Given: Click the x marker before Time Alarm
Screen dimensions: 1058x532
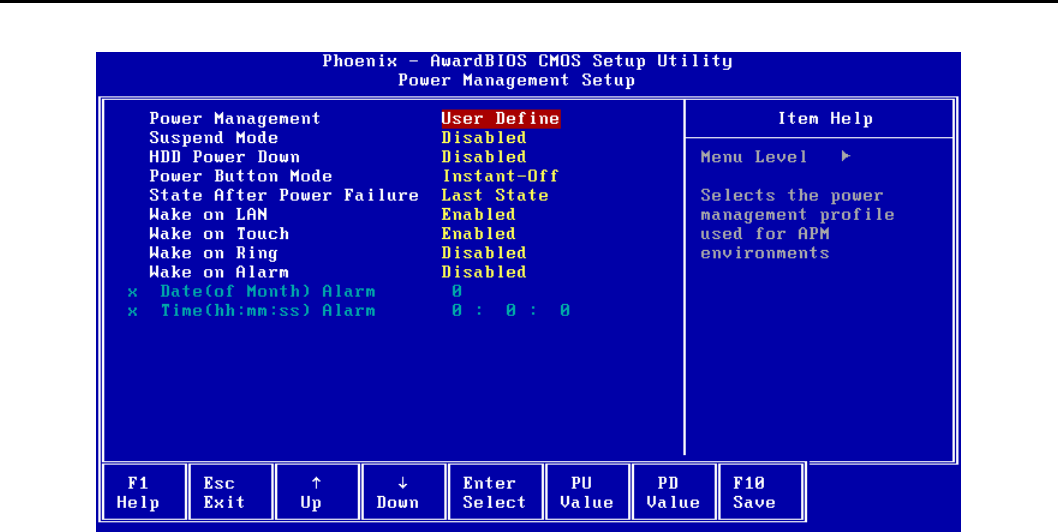Looking at the screenshot, I should click(x=132, y=313).
